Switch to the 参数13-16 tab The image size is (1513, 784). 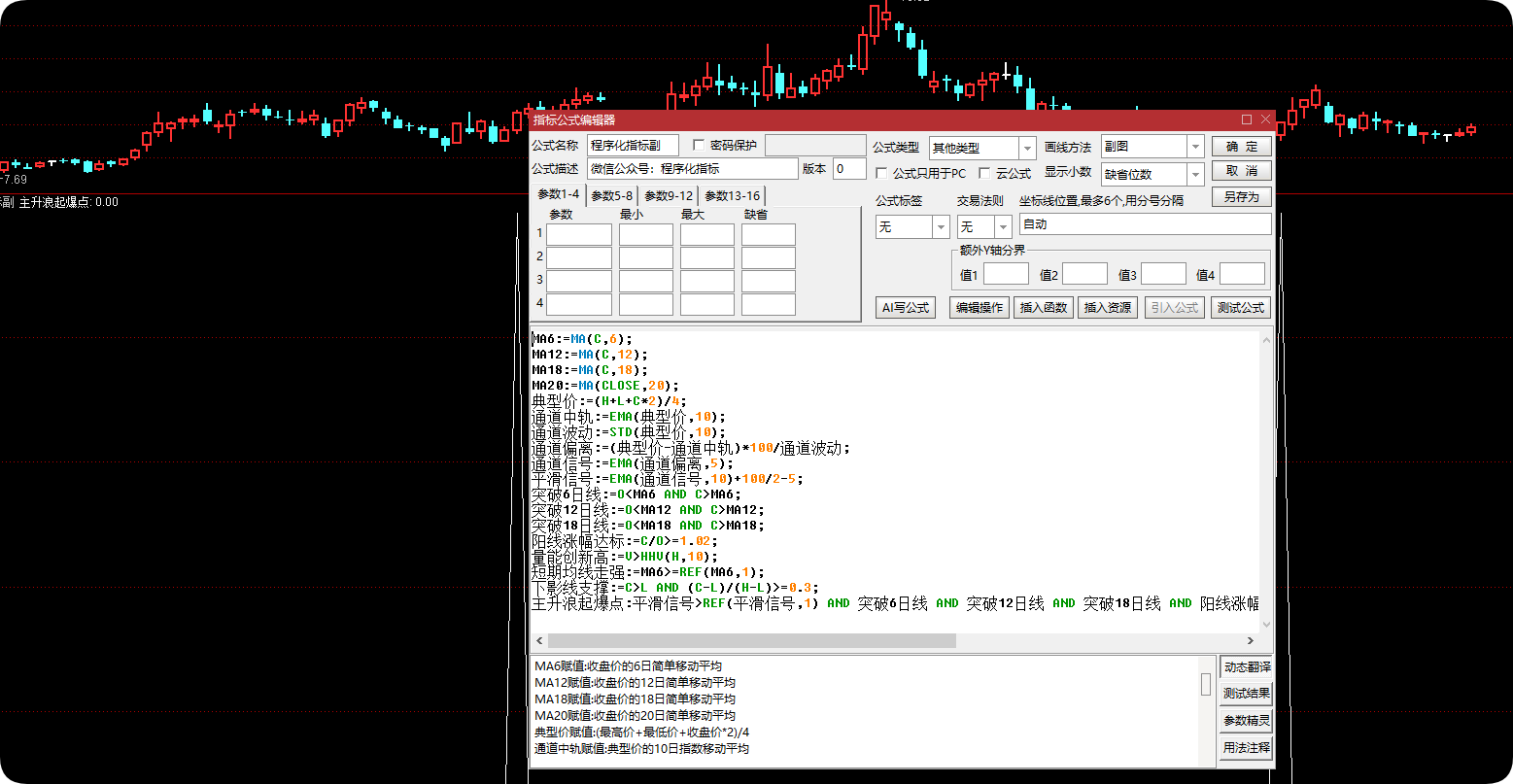[x=733, y=195]
